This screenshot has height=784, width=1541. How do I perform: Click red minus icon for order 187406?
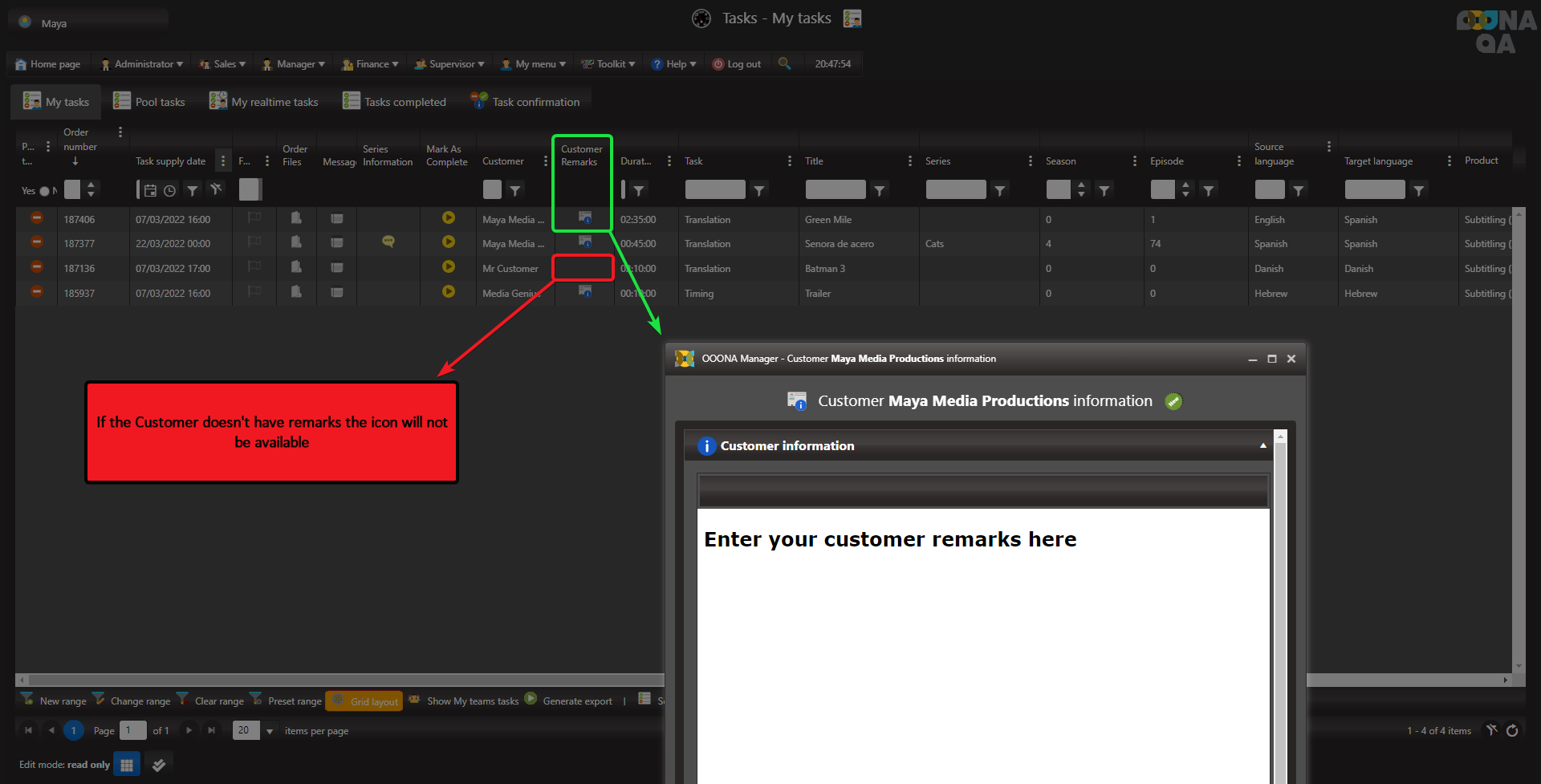[37, 218]
